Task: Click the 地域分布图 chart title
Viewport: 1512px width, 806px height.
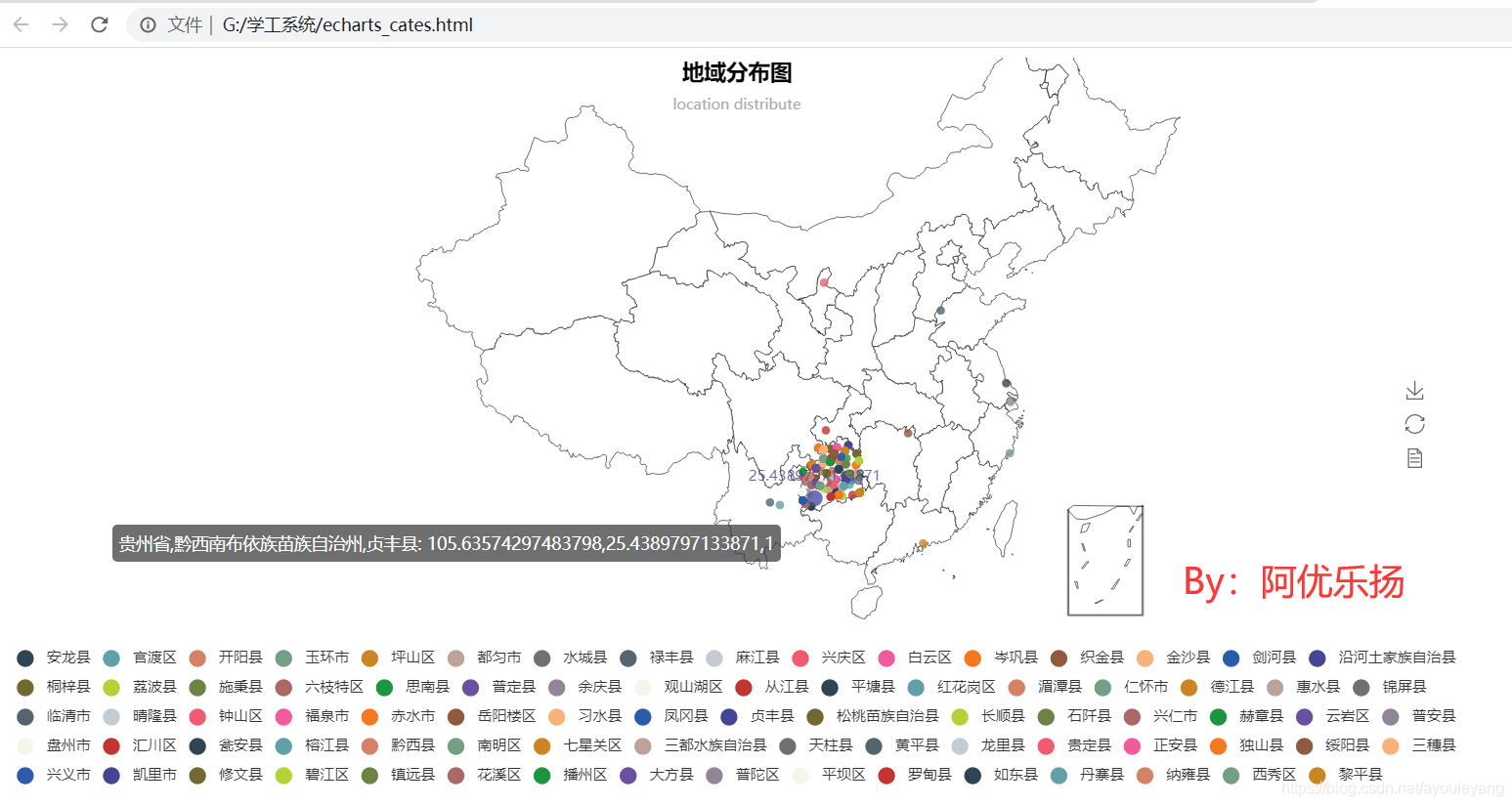Action: click(737, 72)
